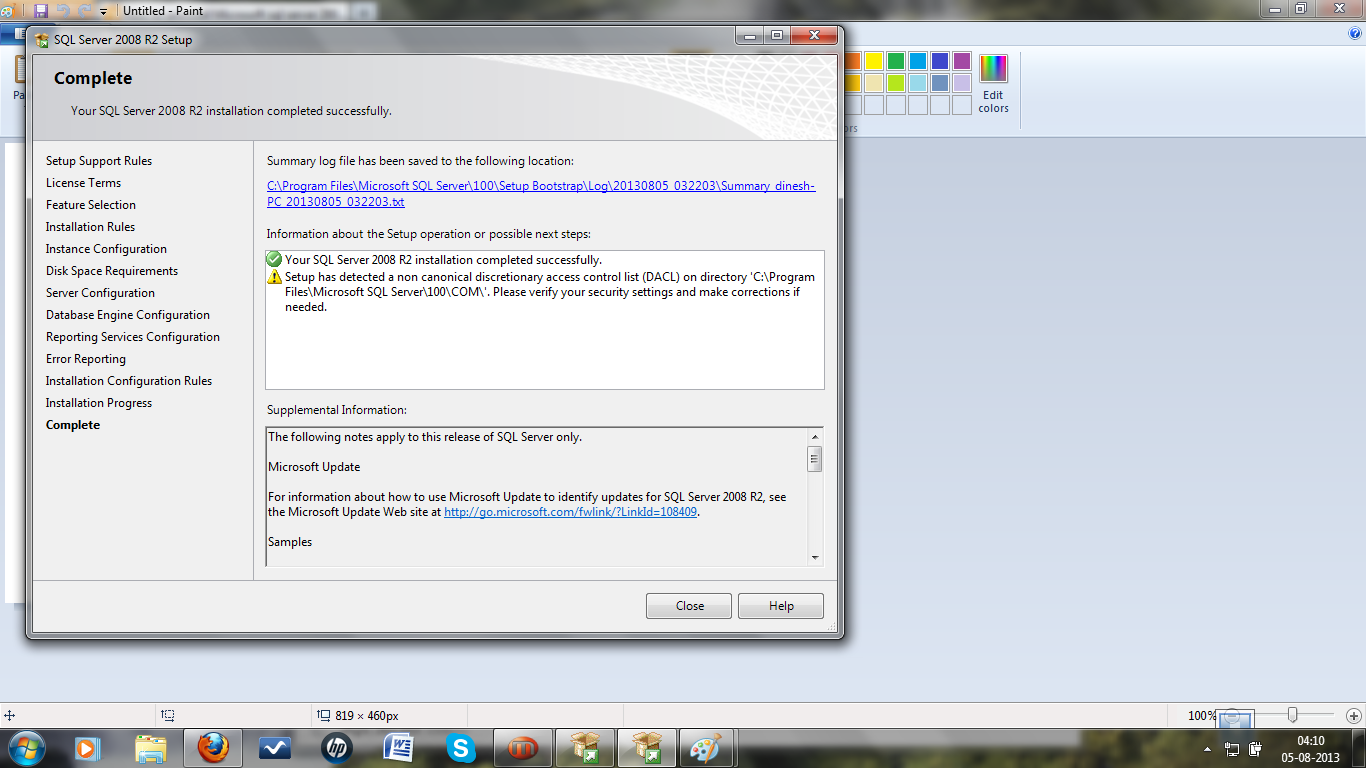
Task: Click the Installation Configuration Rules step
Action: (x=129, y=381)
